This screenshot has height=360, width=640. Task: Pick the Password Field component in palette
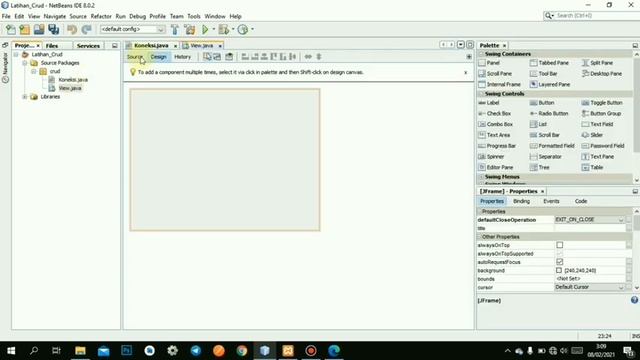point(603,146)
